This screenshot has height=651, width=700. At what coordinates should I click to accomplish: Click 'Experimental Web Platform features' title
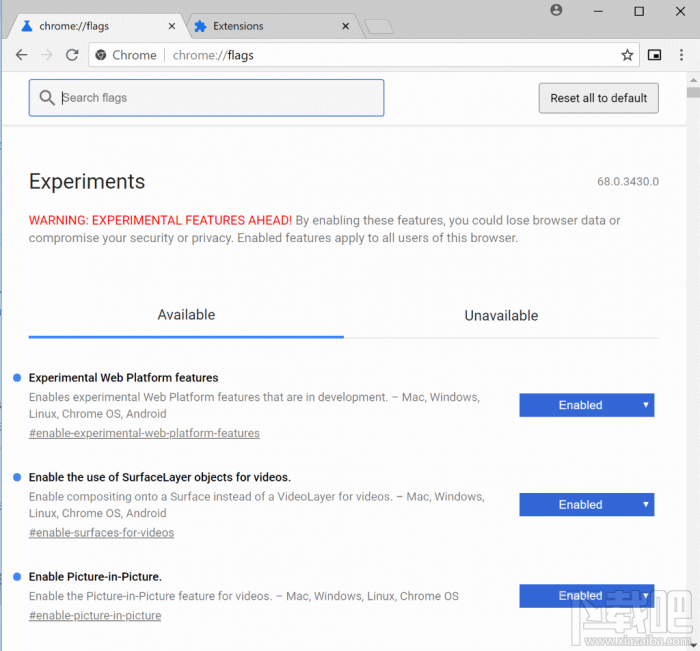tap(123, 378)
